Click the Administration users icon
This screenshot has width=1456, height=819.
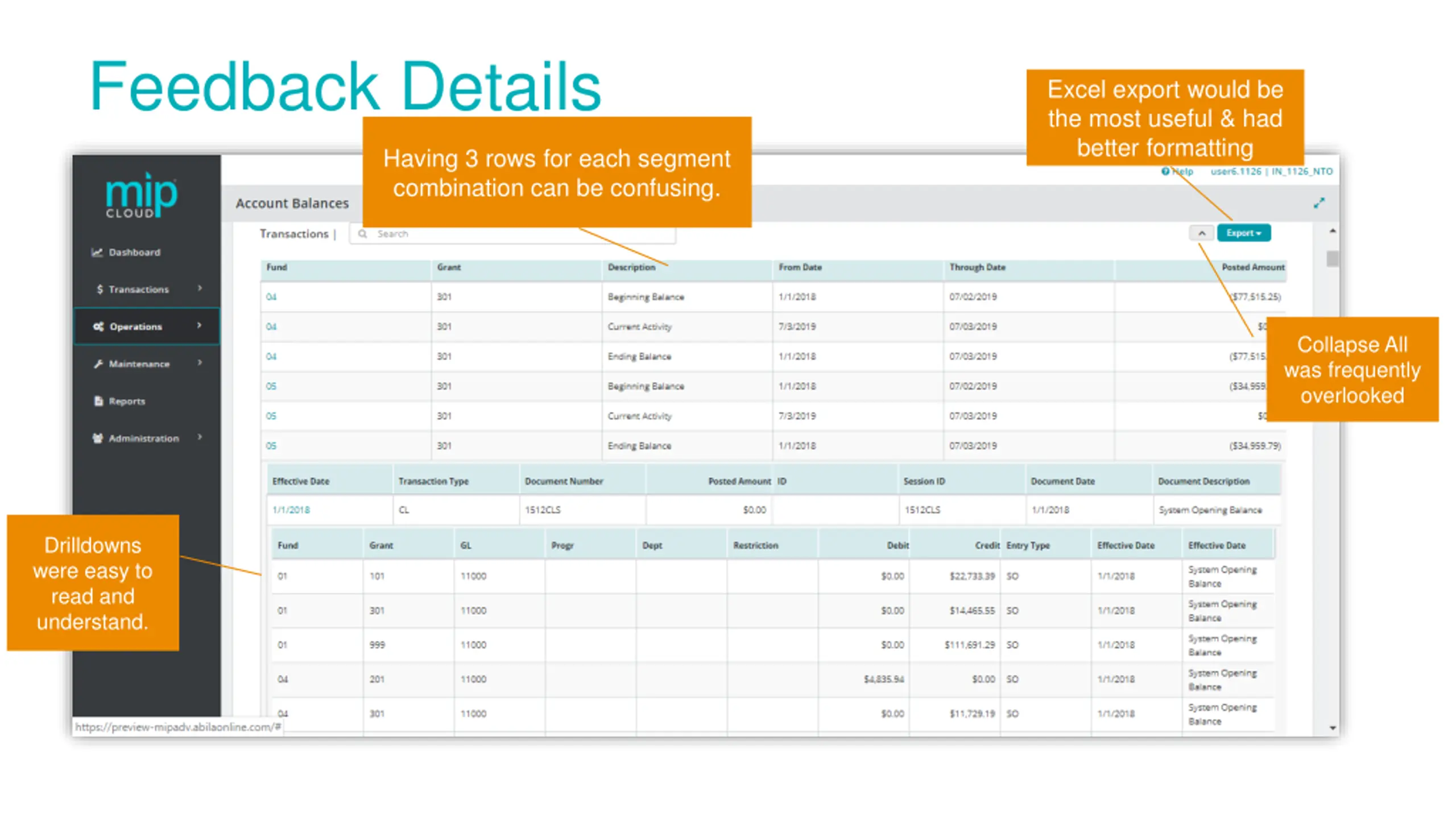pyautogui.click(x=98, y=438)
